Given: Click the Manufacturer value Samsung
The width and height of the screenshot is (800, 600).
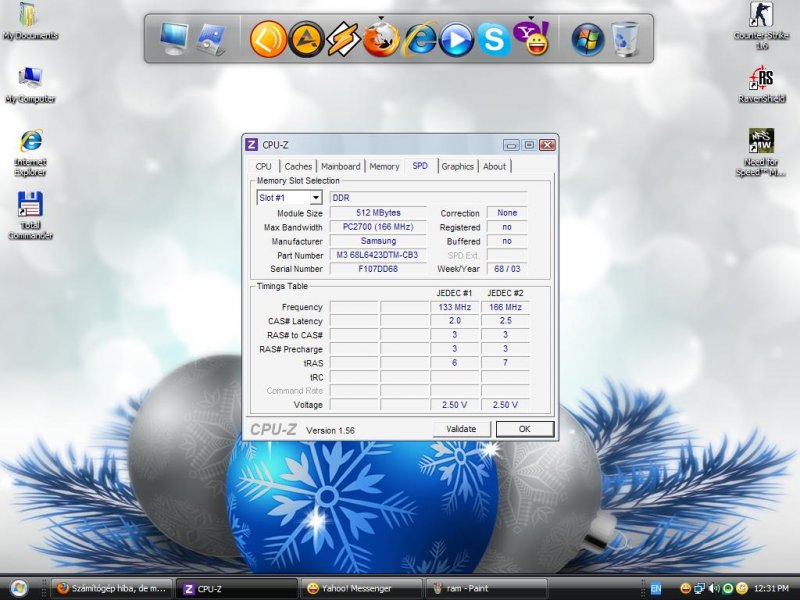Looking at the screenshot, I should [378, 241].
